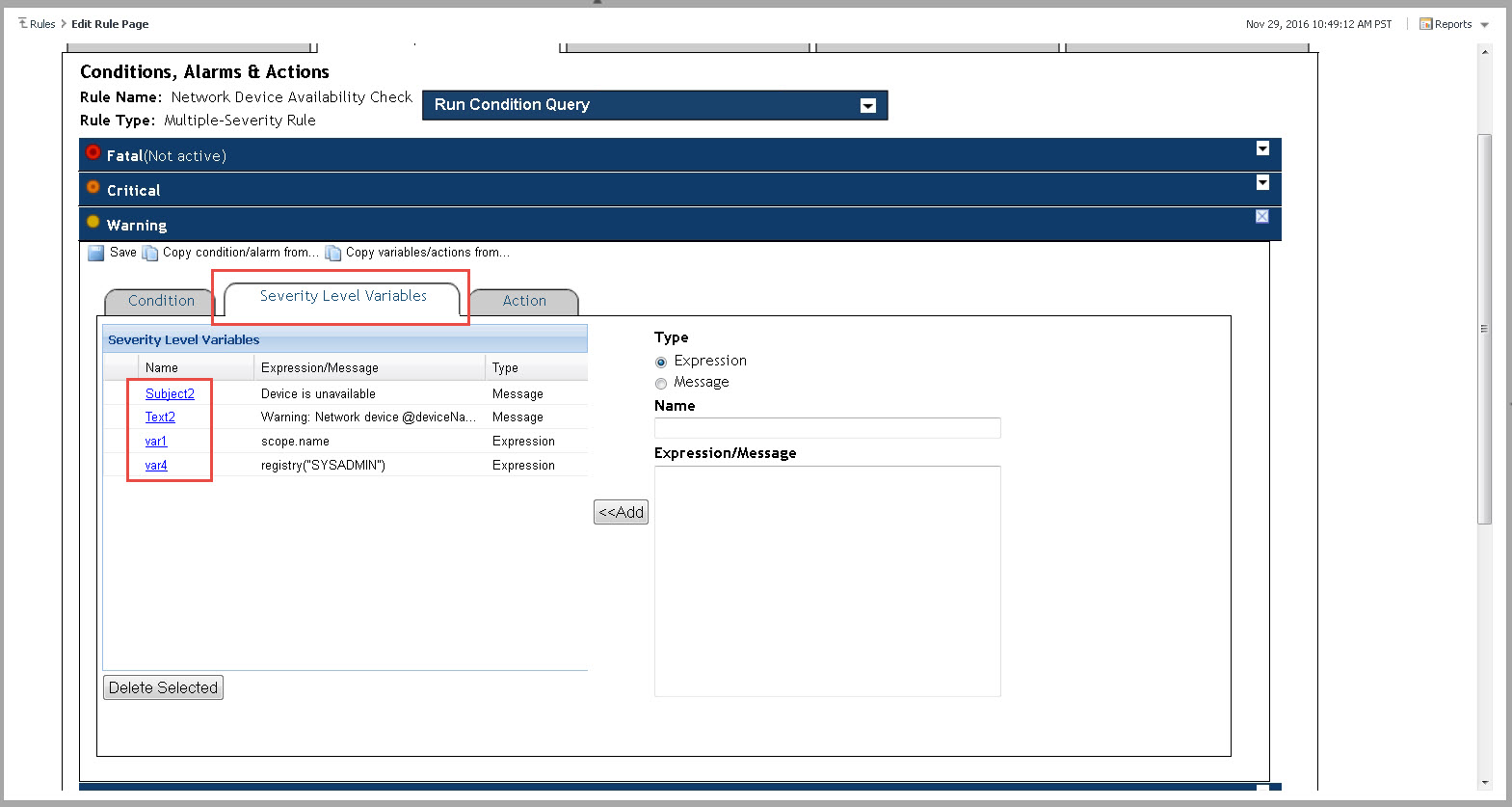Click the Expression/Message column header
Viewport: 1512px width, 807px height.
click(369, 368)
